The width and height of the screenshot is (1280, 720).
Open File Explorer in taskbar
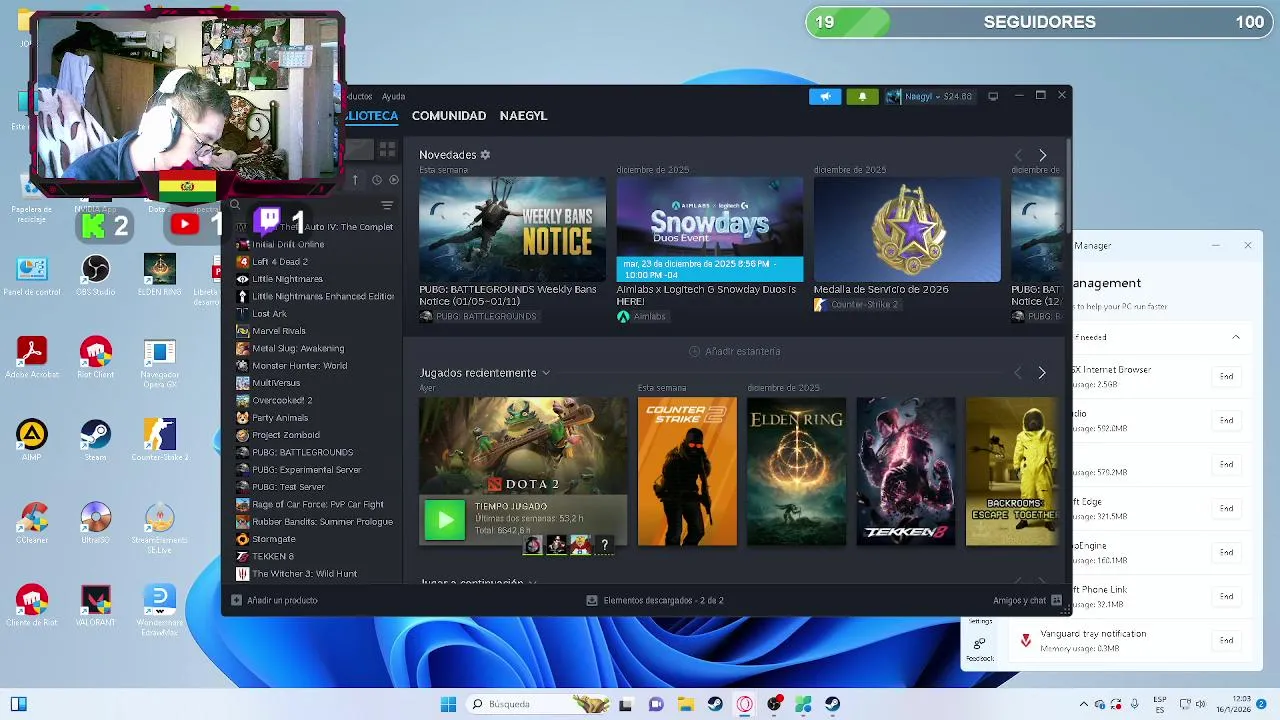point(685,704)
